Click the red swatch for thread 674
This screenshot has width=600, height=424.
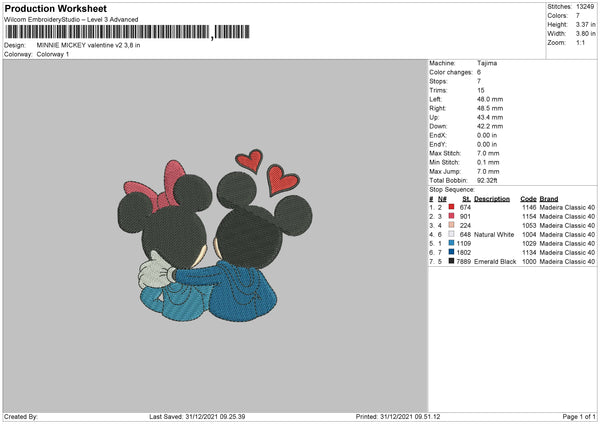coord(451,207)
